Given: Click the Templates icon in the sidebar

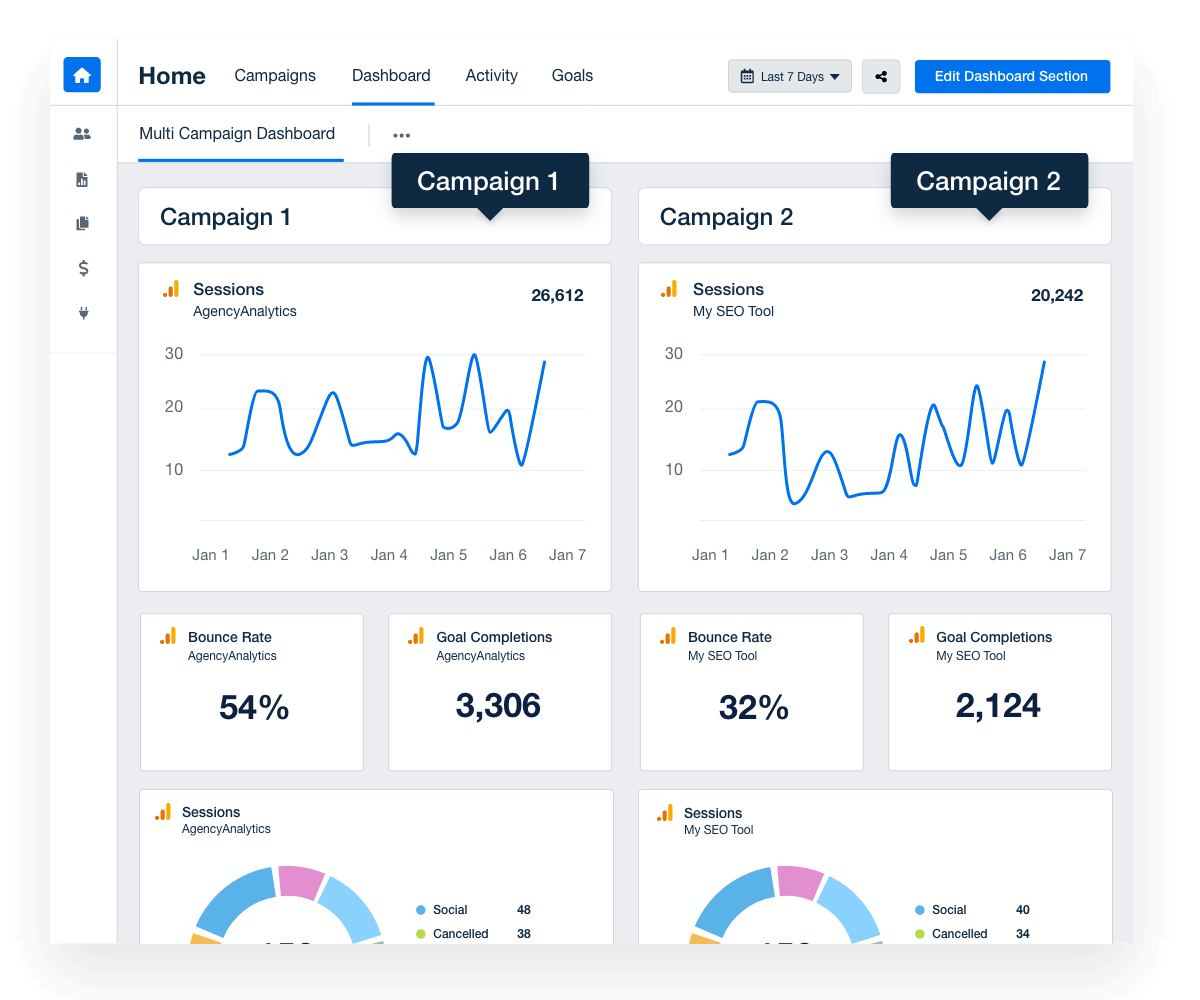Looking at the screenshot, I should click(82, 223).
